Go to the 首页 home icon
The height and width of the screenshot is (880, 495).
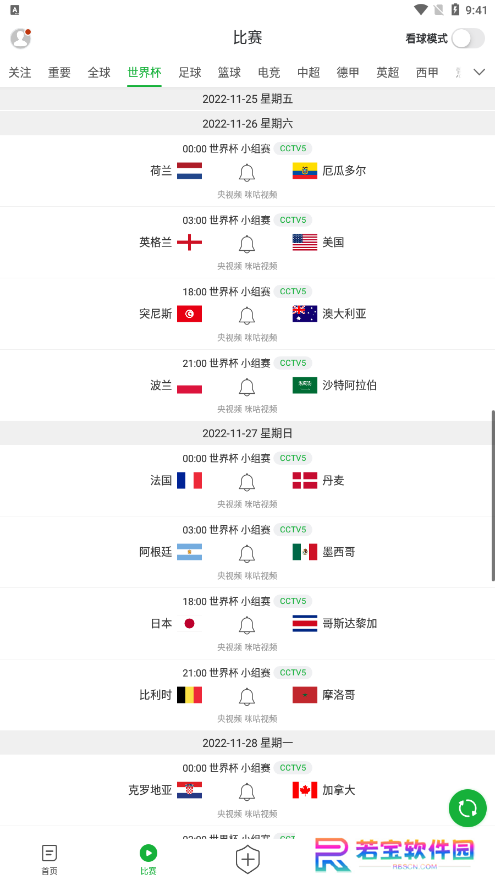(49, 860)
